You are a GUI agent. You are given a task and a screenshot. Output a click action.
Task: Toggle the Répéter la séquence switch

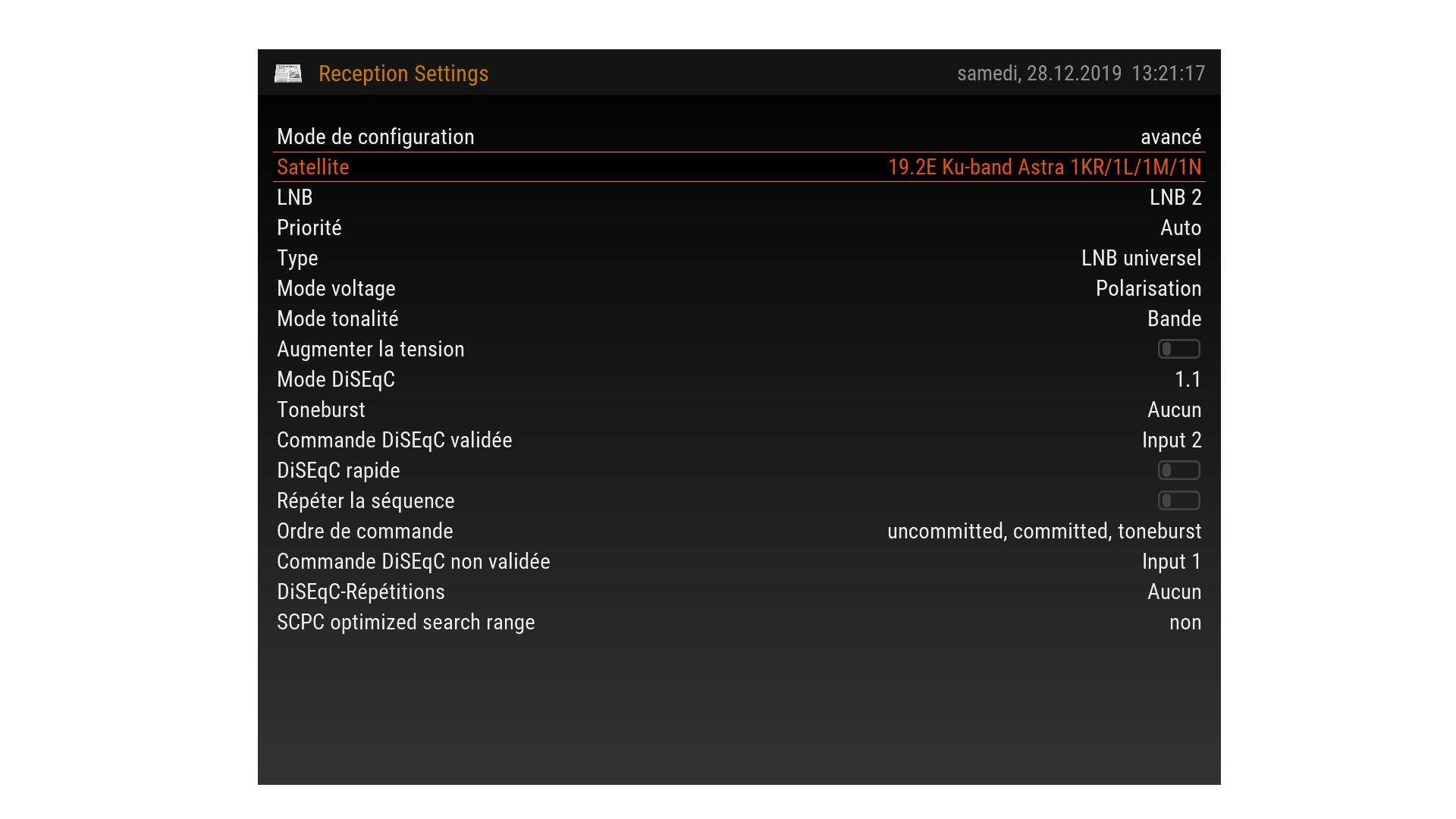tap(1178, 500)
